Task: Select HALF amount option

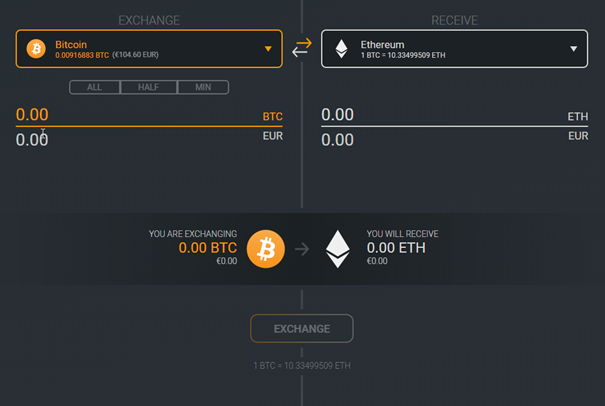Action: coord(148,87)
